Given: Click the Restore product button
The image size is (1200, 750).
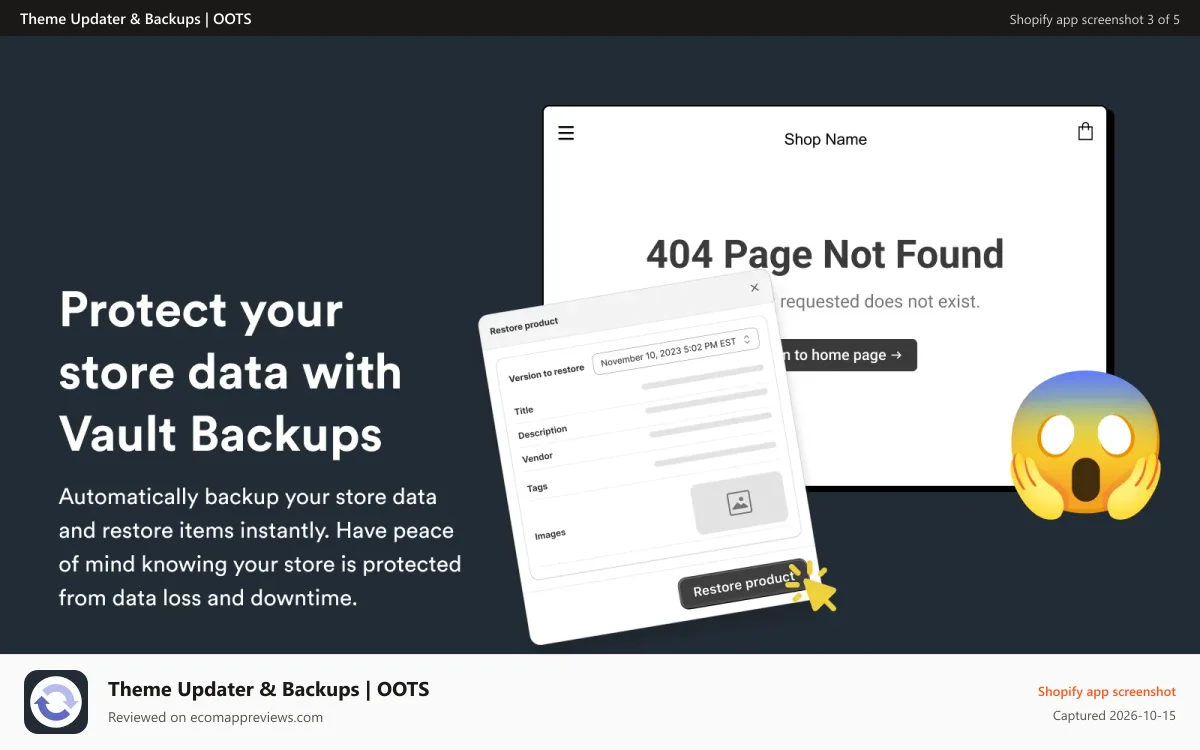Looking at the screenshot, I should point(743,583).
